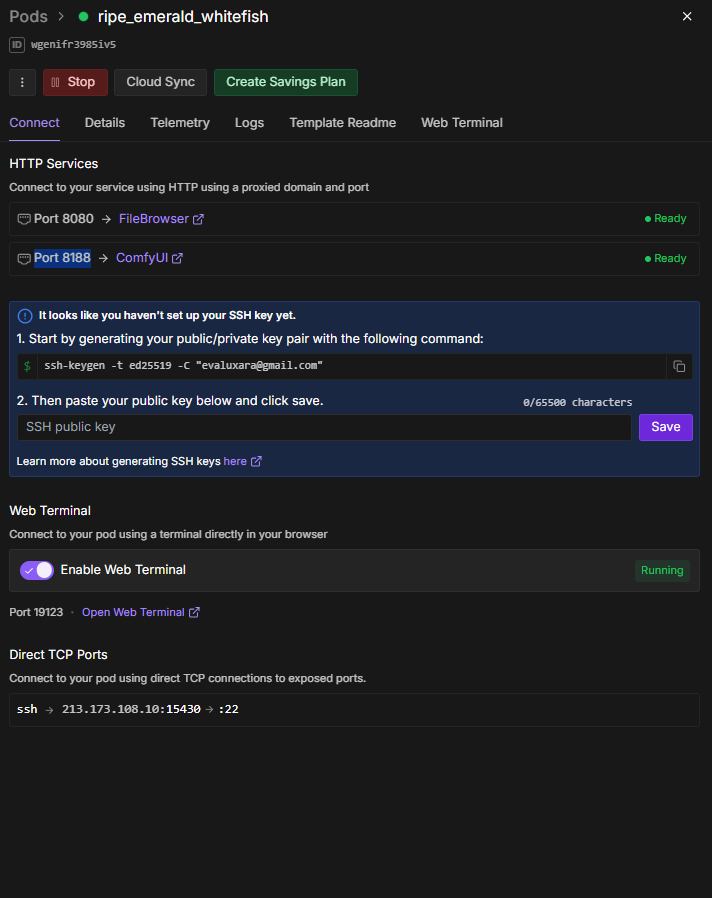The height and width of the screenshot is (898, 712).
Task: Go to the Logs tab
Action: (249, 123)
